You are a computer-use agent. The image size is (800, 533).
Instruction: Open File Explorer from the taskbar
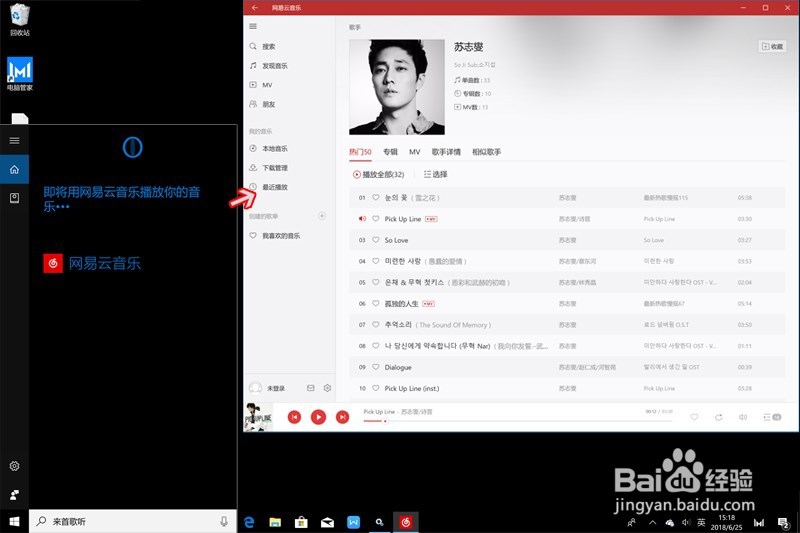(275, 522)
